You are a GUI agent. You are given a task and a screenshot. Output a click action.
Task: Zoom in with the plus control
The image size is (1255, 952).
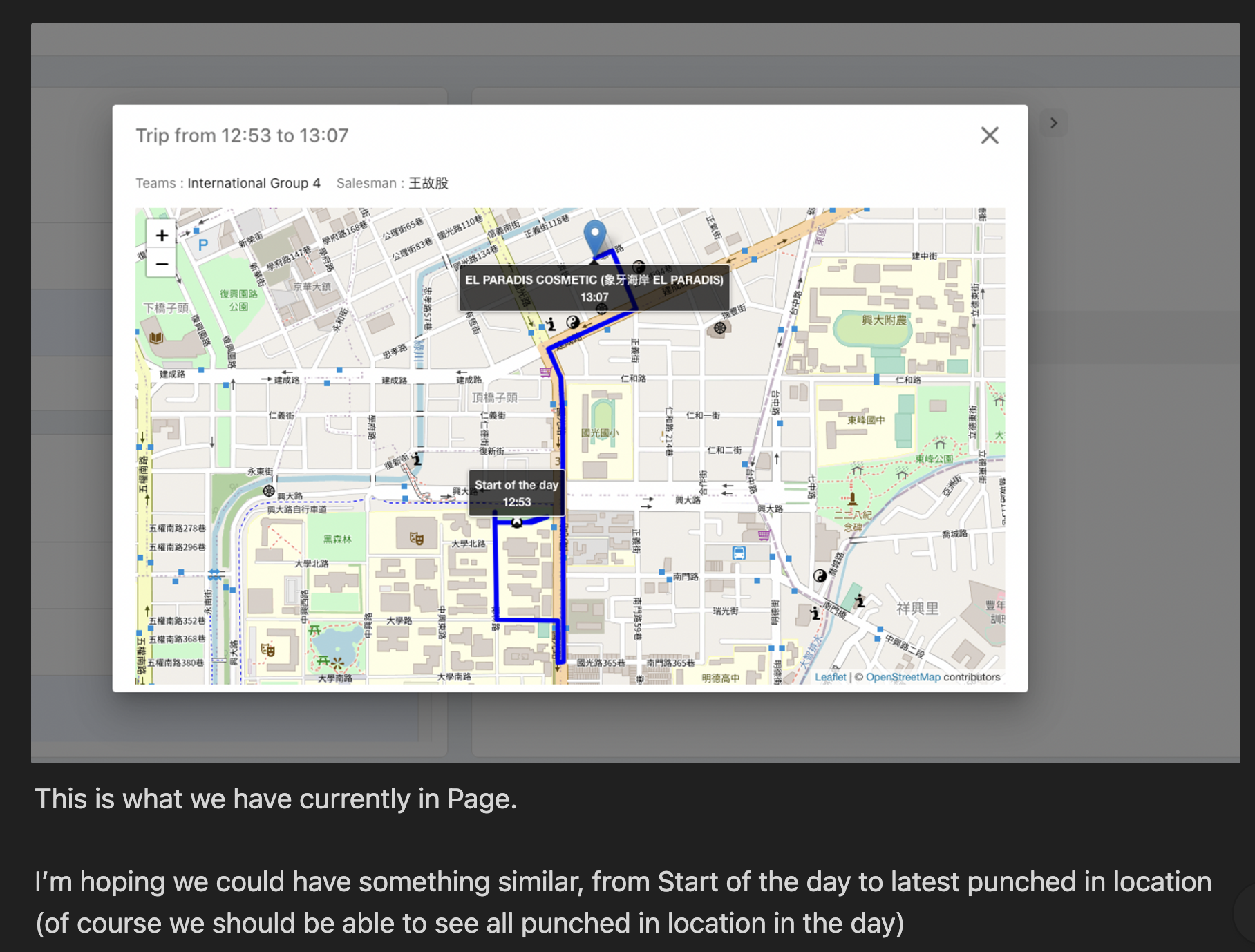click(162, 236)
